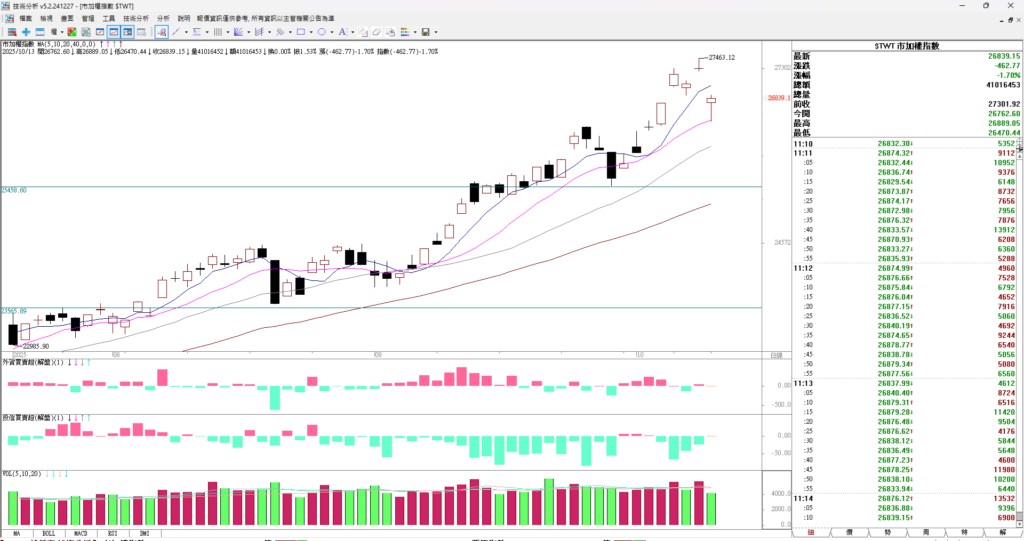The height and width of the screenshot is (541, 1024).
Task: Select the trend line drawing tool
Action: [176, 32]
